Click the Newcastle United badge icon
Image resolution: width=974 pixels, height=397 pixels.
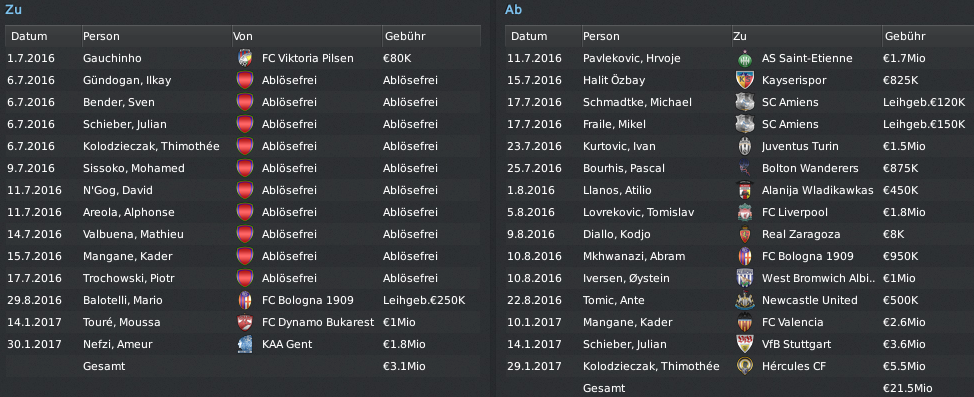click(x=744, y=301)
